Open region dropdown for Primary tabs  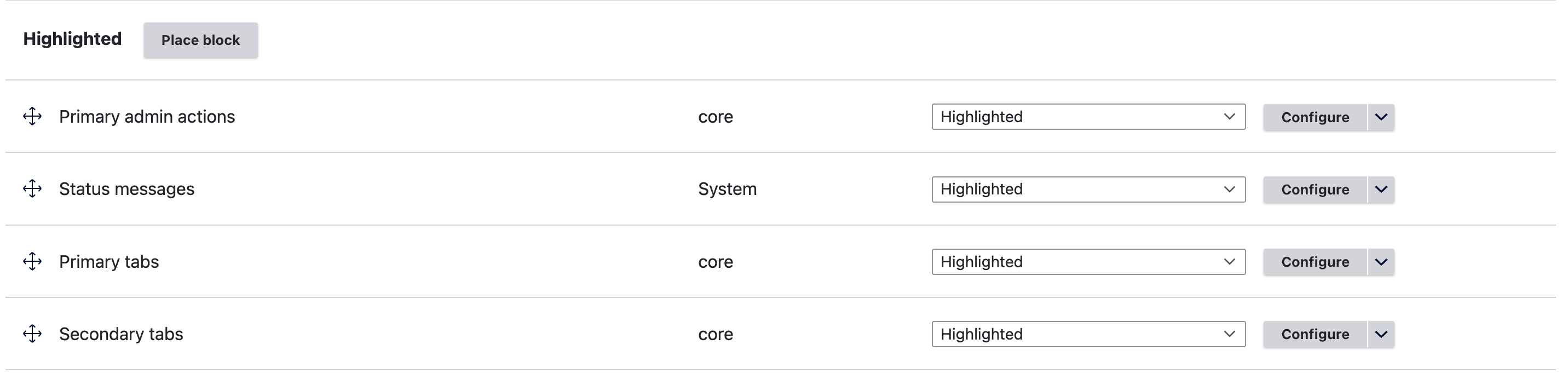click(1088, 261)
